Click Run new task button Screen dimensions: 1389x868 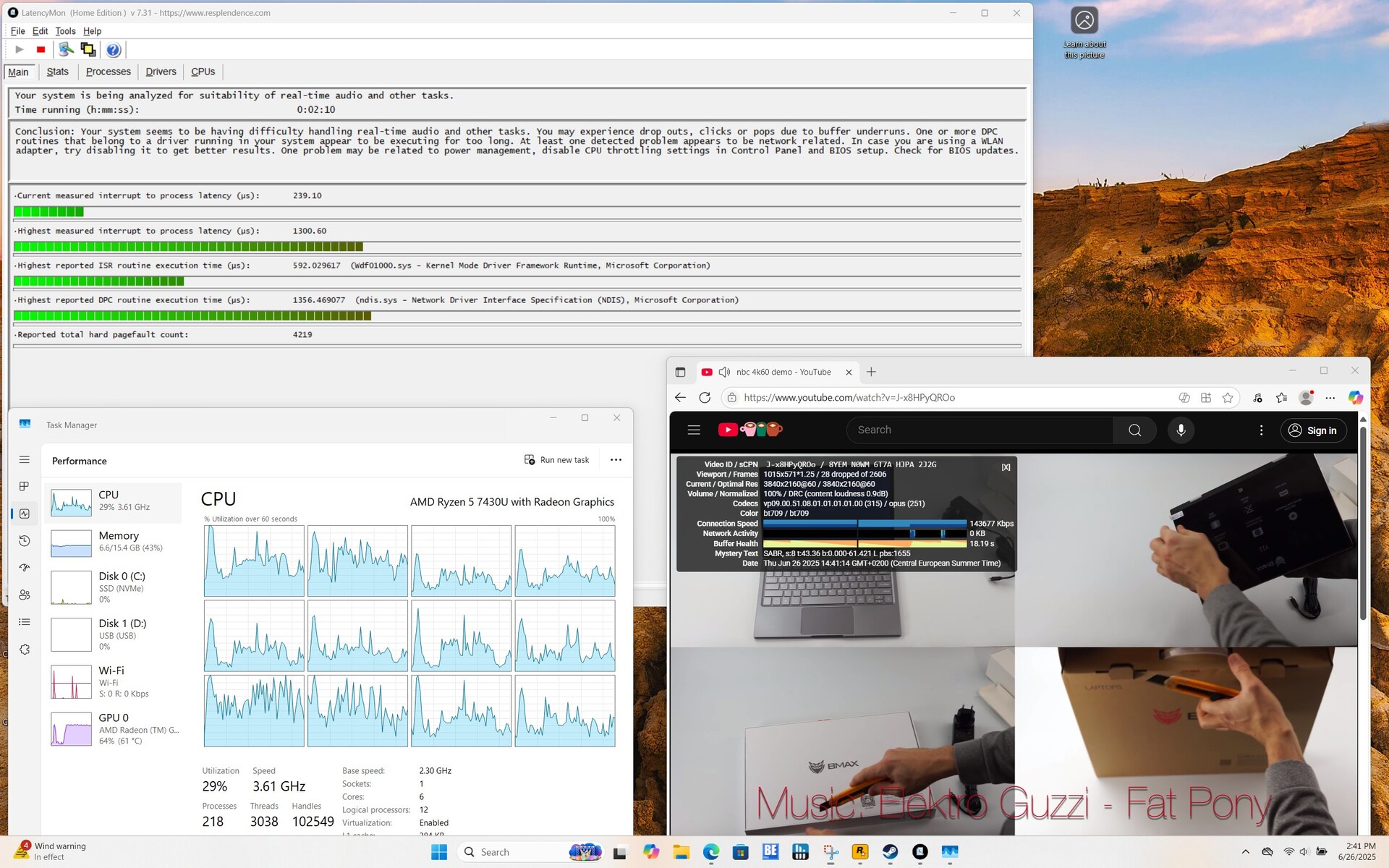(556, 460)
